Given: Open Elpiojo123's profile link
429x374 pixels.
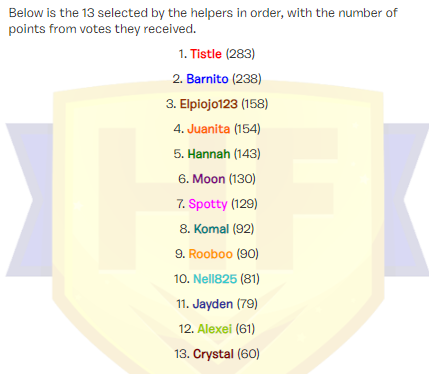Looking at the screenshot, I should point(209,104).
